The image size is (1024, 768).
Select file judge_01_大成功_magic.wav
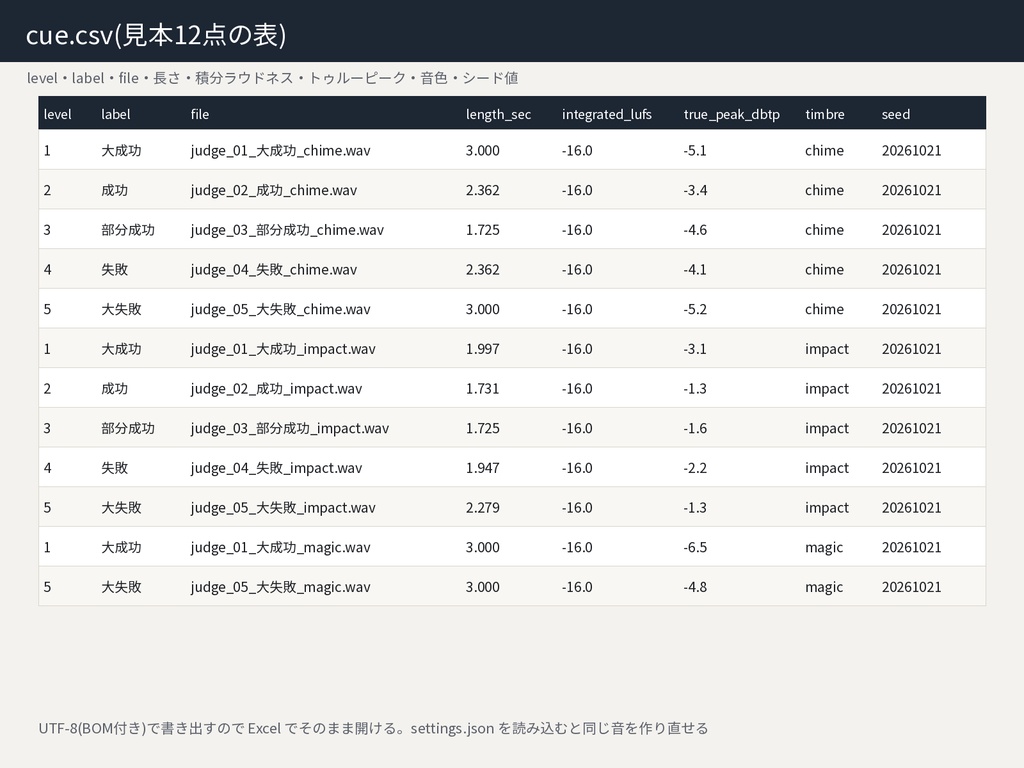pyautogui.click(x=280, y=548)
